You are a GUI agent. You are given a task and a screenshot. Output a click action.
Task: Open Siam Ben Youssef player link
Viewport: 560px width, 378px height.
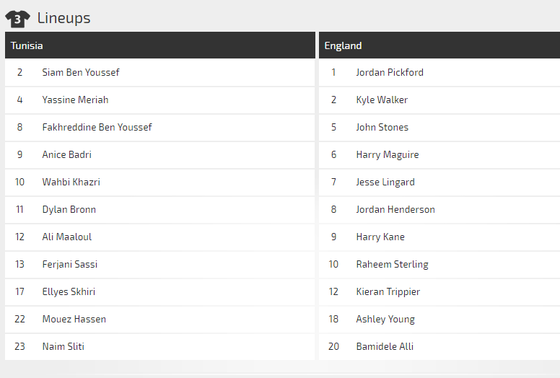(x=81, y=72)
